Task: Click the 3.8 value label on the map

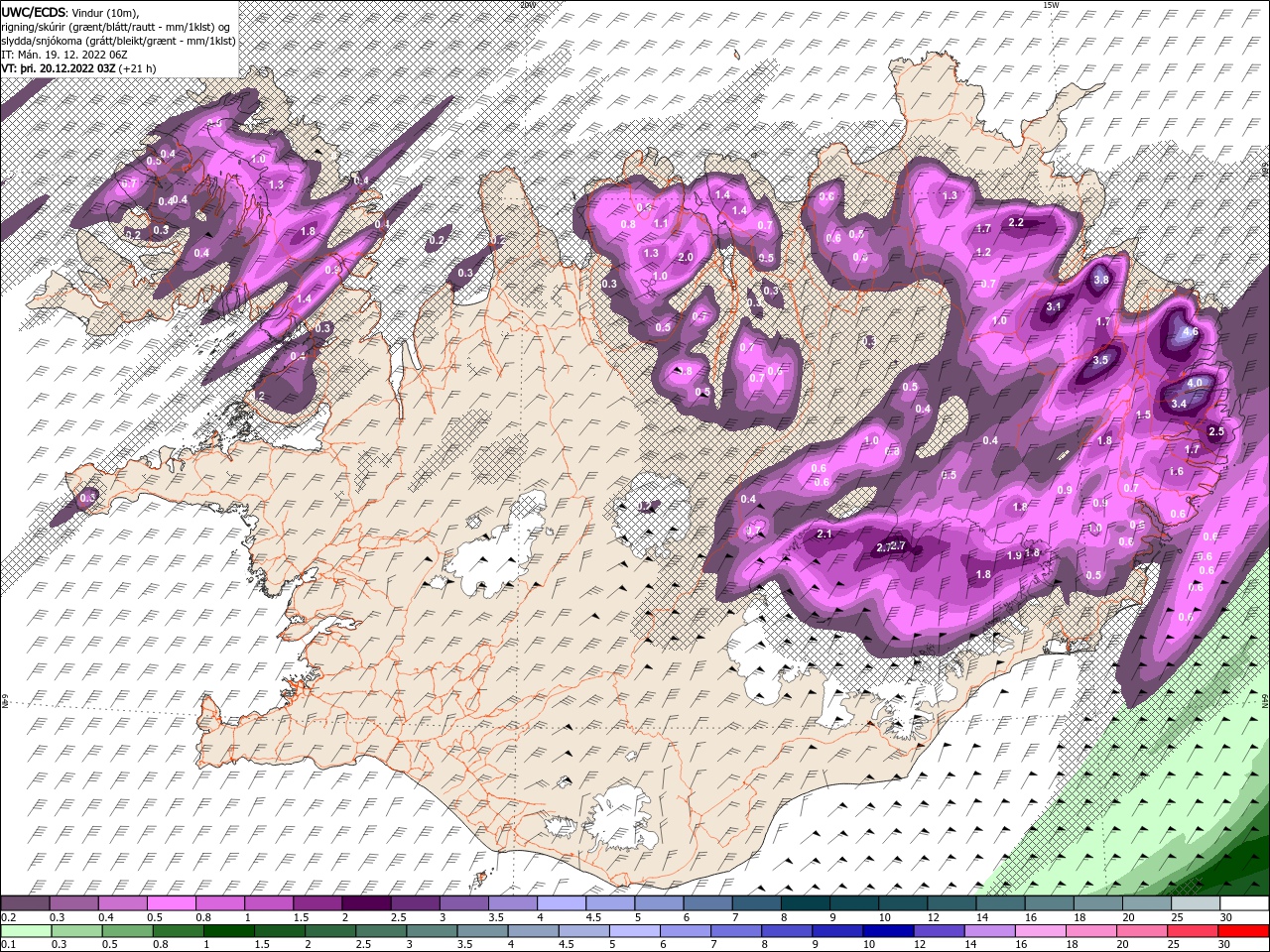Action: pos(1101,281)
